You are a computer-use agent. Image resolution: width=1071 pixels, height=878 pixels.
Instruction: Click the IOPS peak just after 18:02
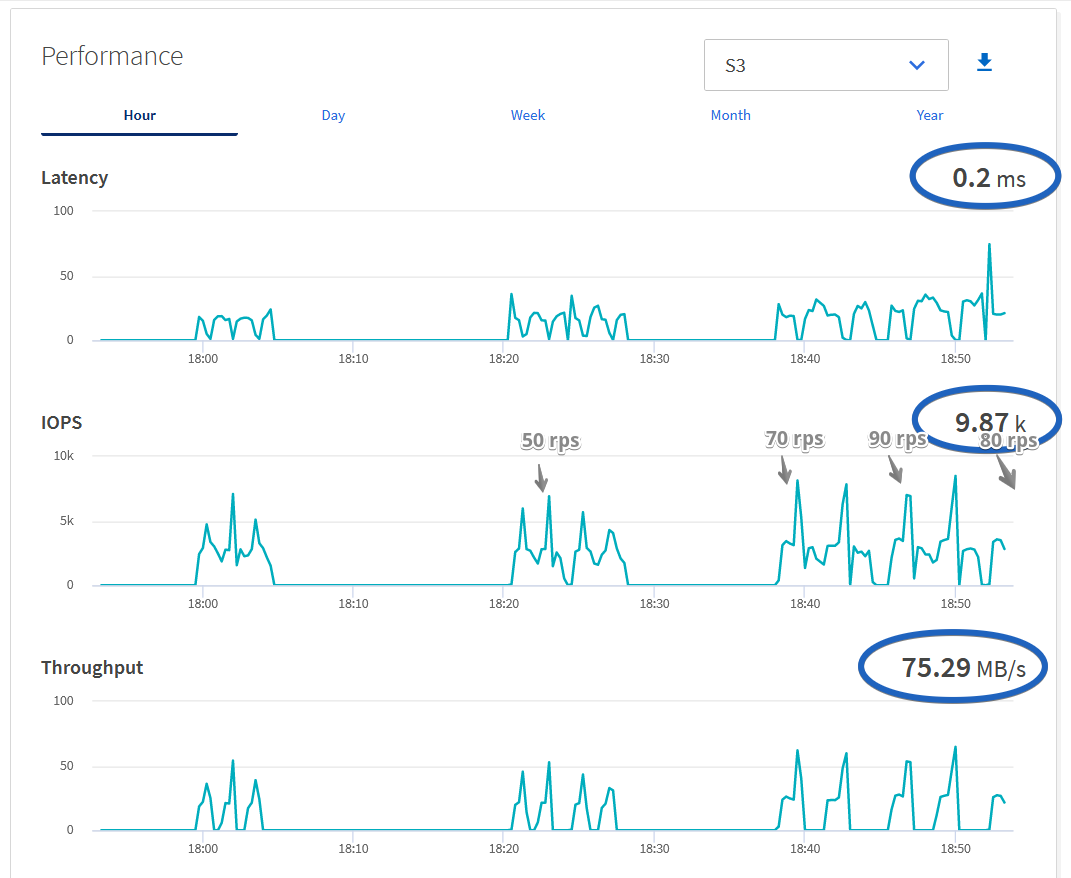point(233,494)
